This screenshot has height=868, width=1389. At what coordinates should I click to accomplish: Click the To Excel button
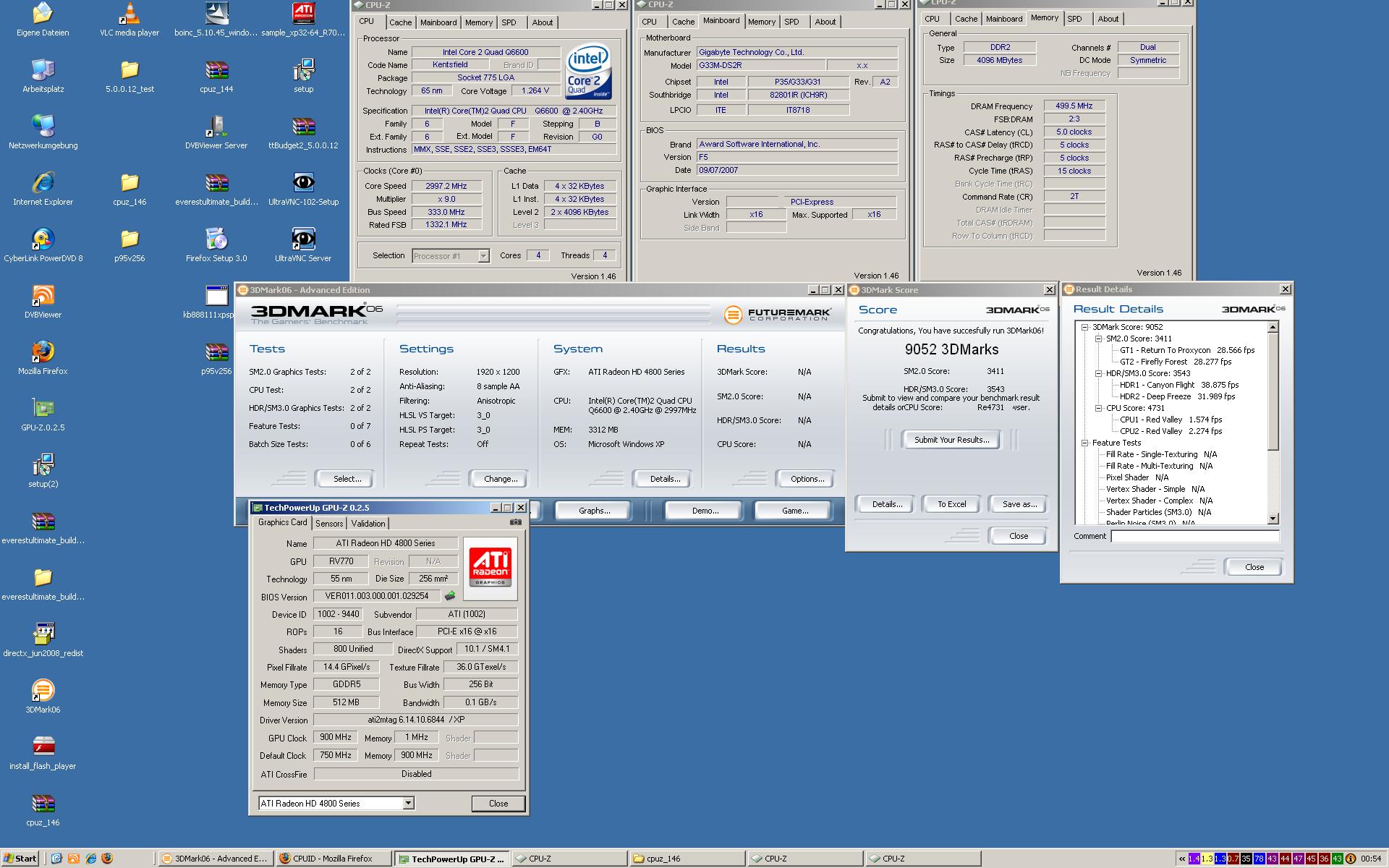click(951, 504)
